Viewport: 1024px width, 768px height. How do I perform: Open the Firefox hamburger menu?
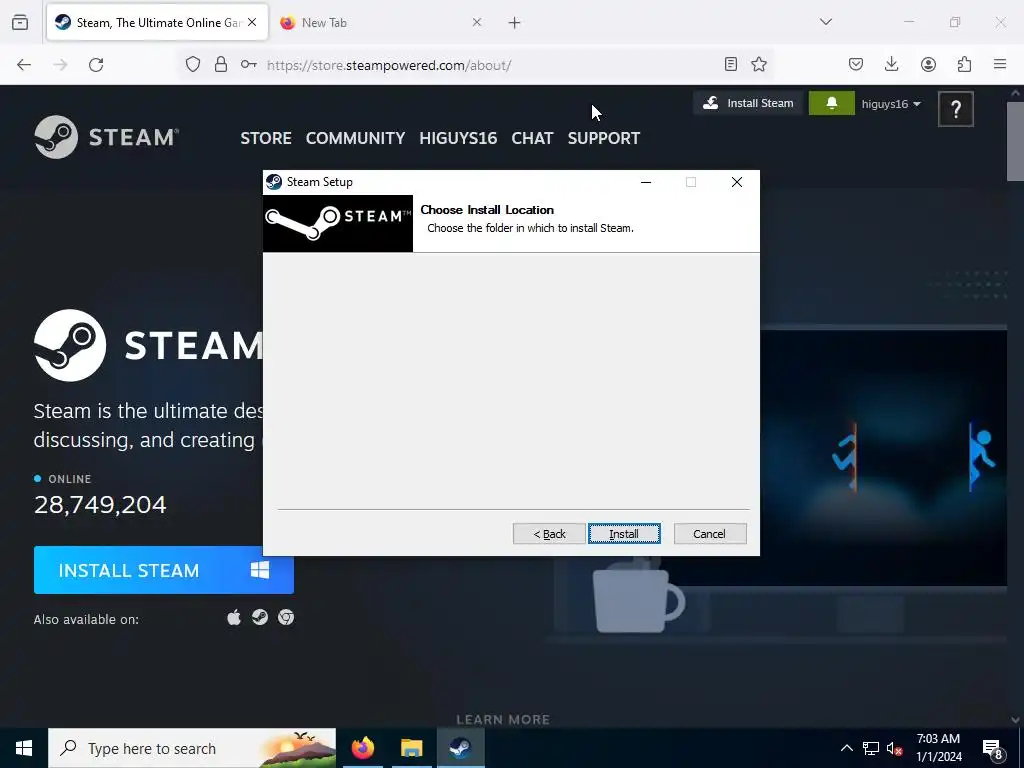coord(1000,64)
